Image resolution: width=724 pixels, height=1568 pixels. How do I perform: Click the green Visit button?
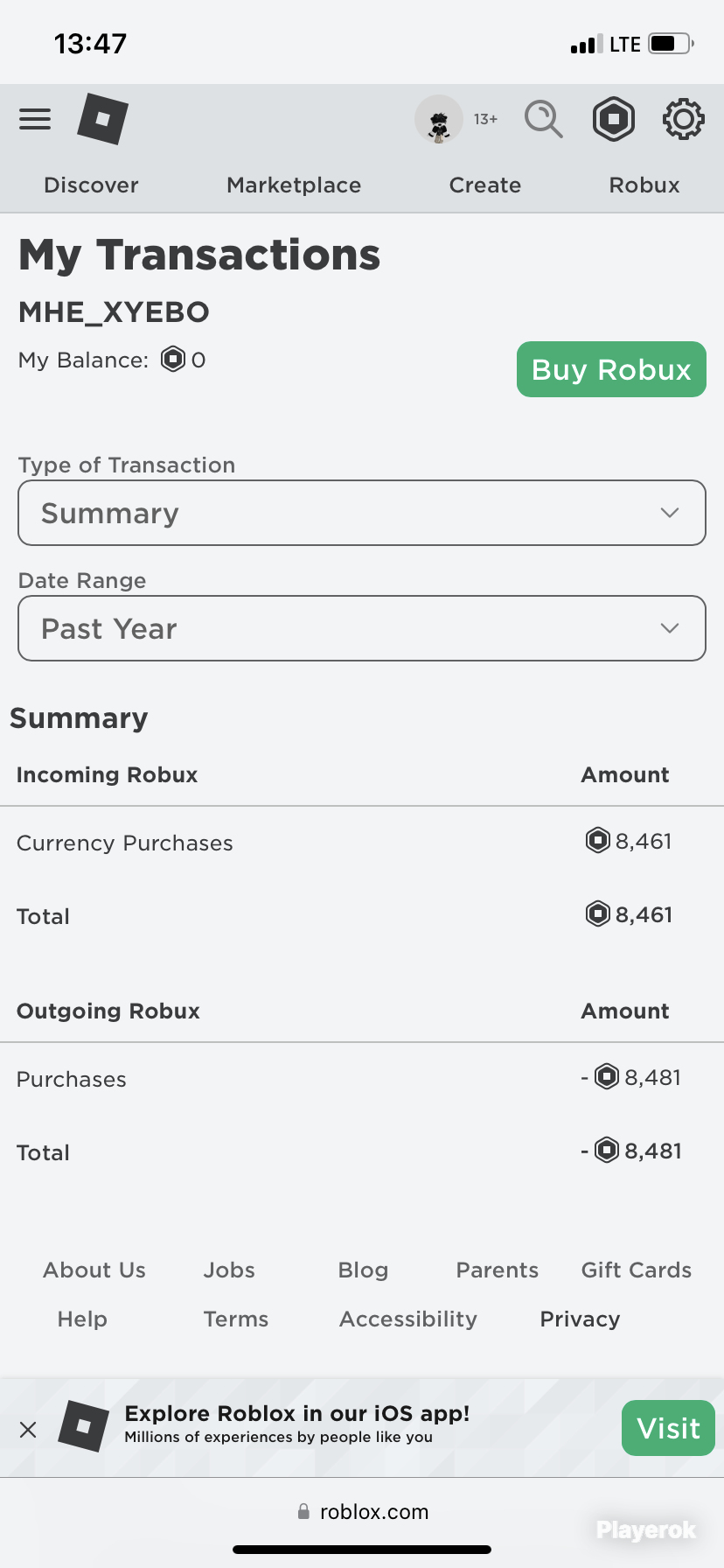coord(668,1428)
